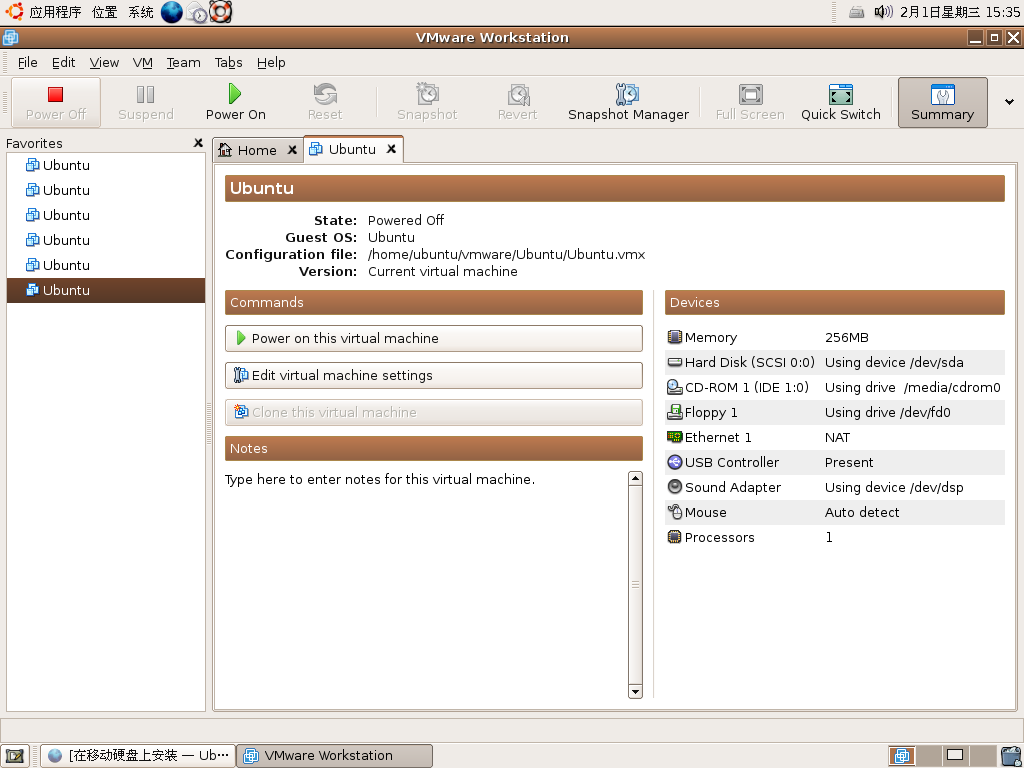Image resolution: width=1024 pixels, height=768 pixels.
Task: Select the highlighted Ubuntu favorite
Action: [x=106, y=290]
